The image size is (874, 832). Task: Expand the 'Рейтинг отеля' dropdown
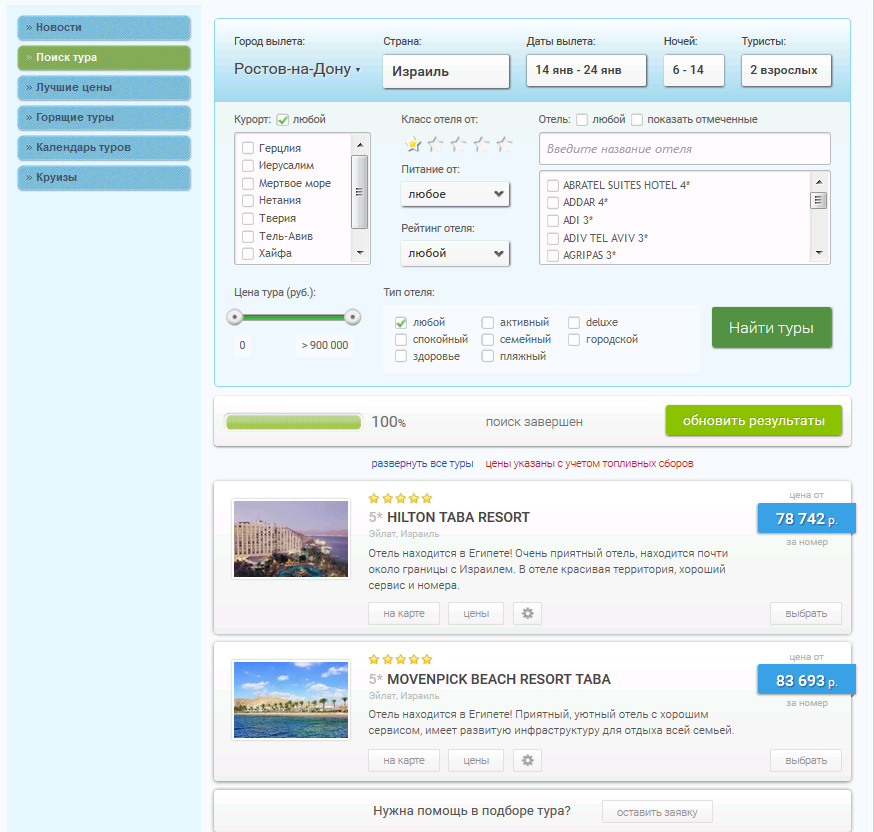[x=455, y=254]
